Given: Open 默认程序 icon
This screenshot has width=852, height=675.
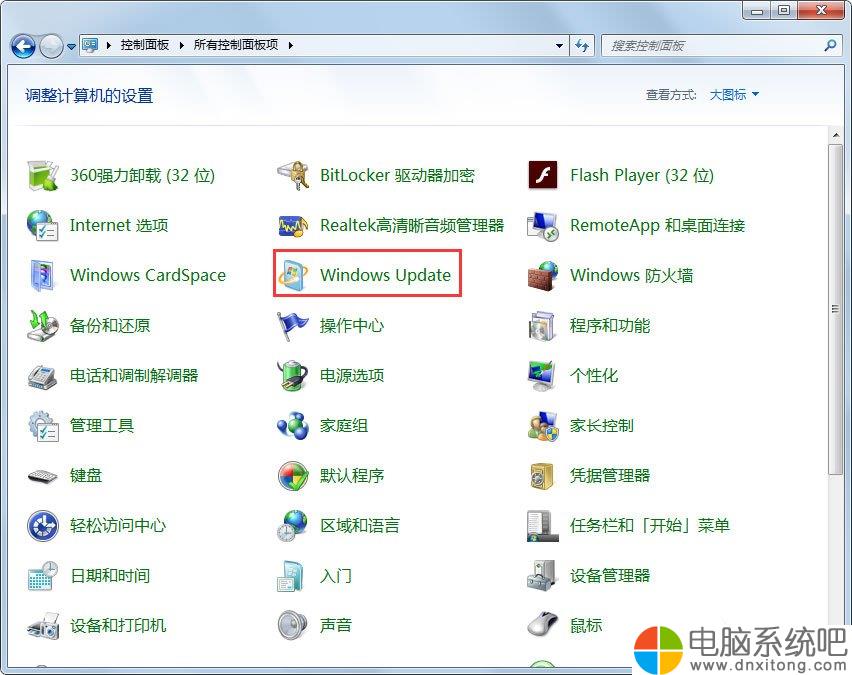Looking at the screenshot, I should [293, 476].
